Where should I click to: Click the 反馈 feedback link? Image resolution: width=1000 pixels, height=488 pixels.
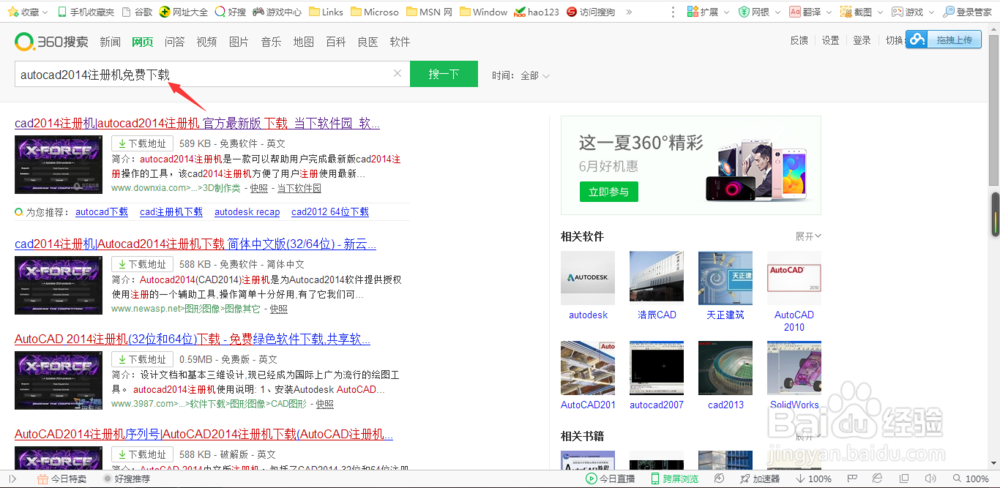pos(799,40)
